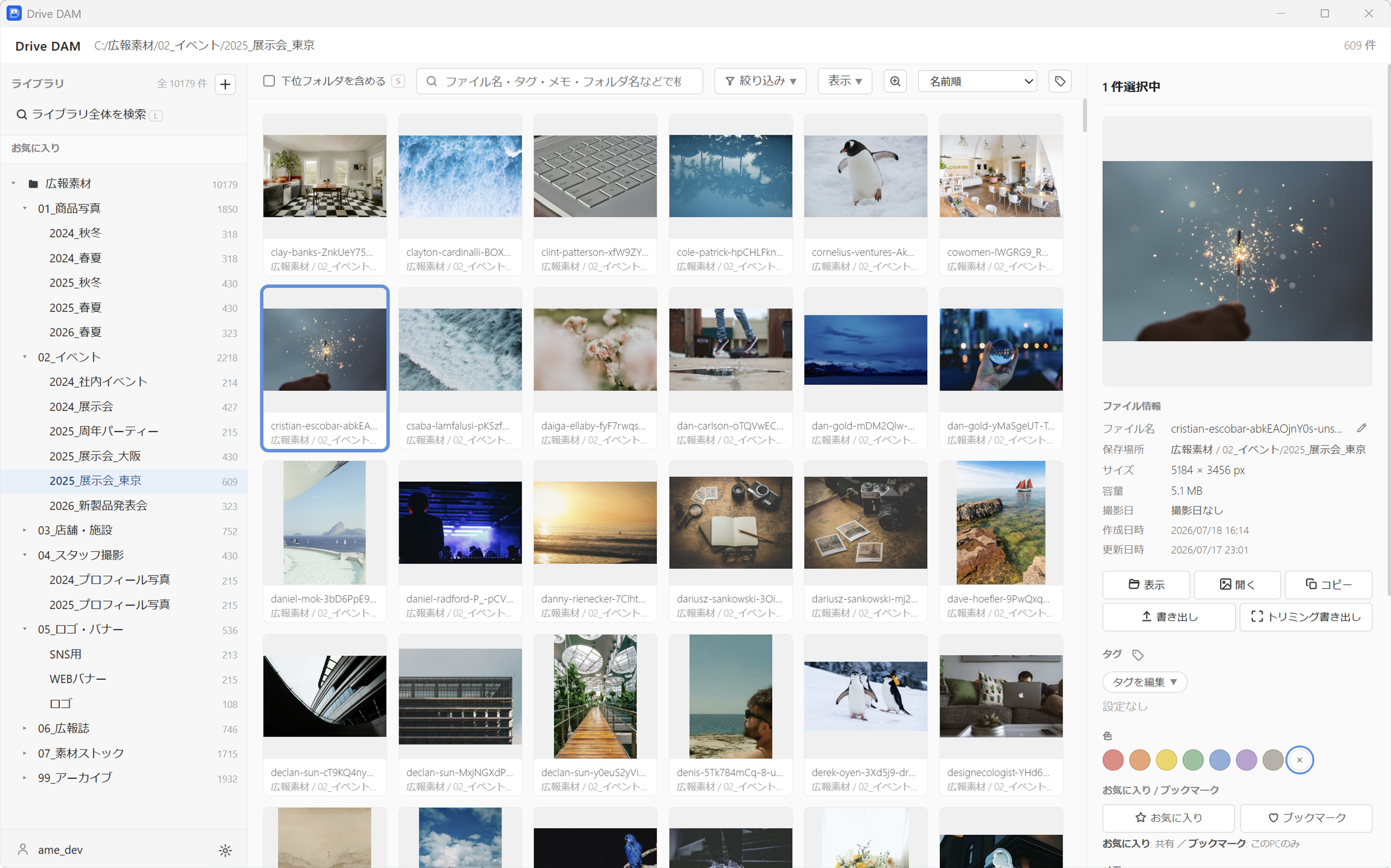Image resolution: width=1391 pixels, height=868 pixels.
Task: Click the ame_dev user profile icon
Action: tap(23, 849)
